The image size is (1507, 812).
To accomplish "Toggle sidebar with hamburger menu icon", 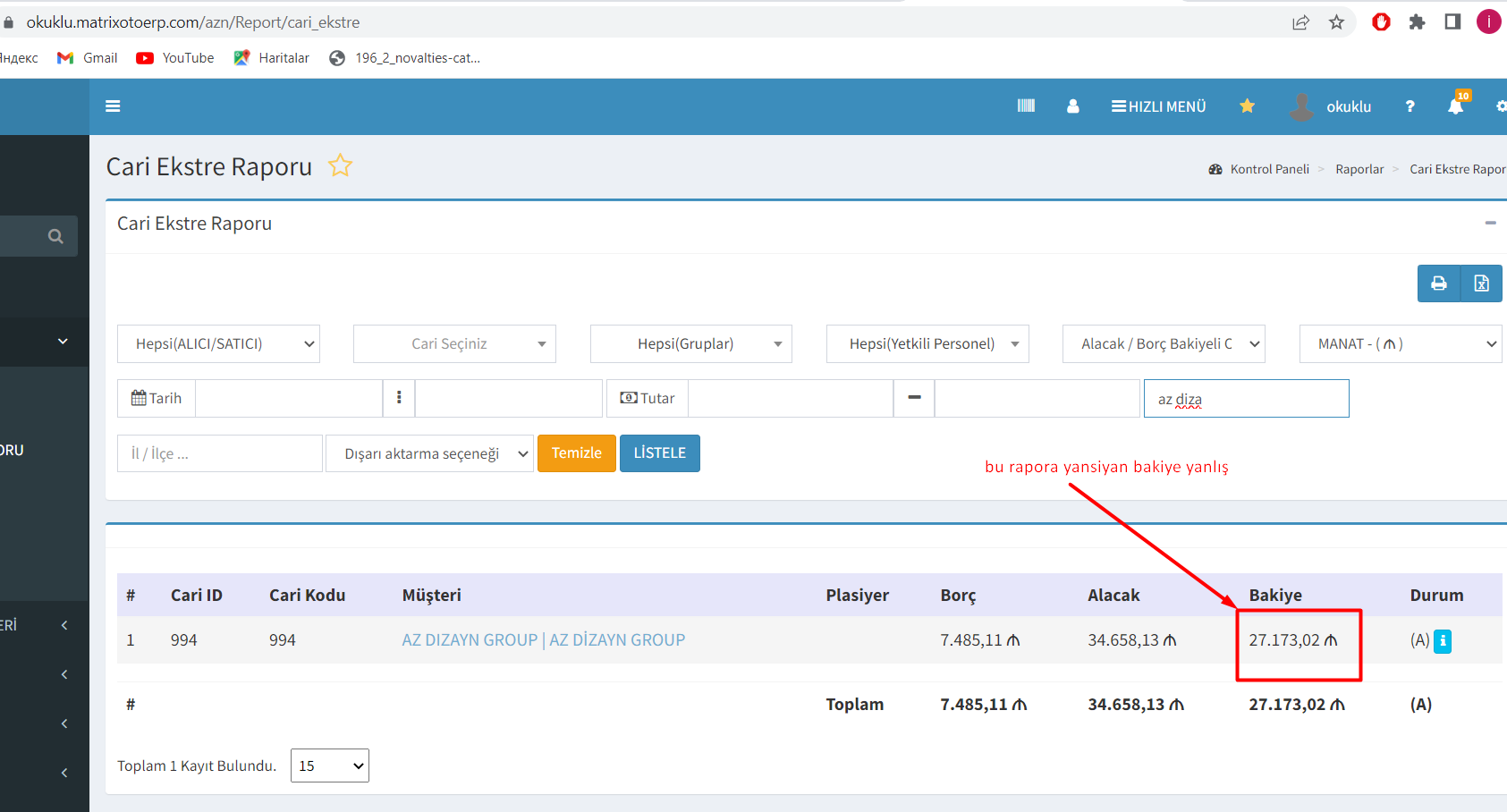I will click(x=113, y=106).
